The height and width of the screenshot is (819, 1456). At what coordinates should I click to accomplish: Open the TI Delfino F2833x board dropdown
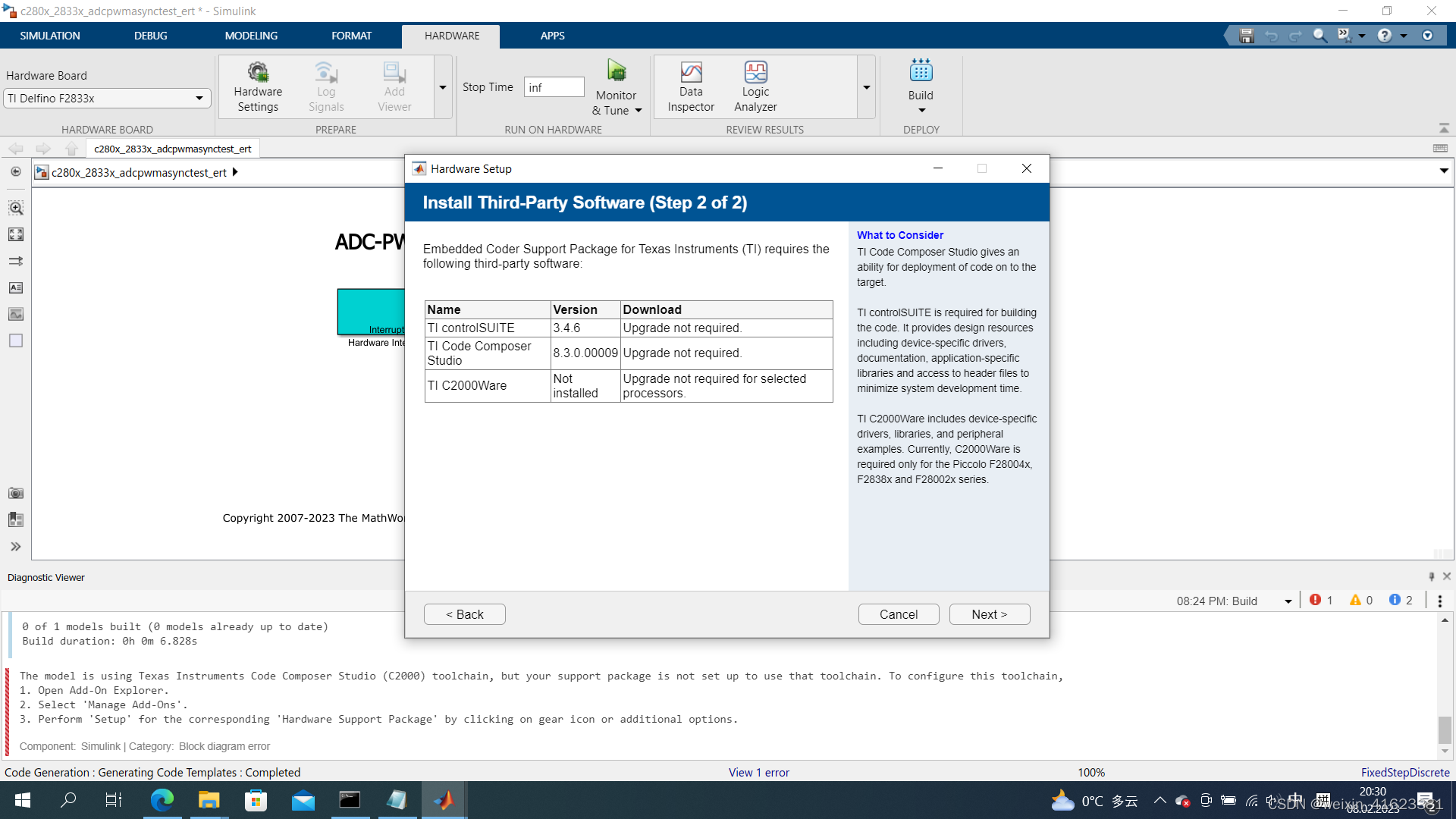click(199, 98)
